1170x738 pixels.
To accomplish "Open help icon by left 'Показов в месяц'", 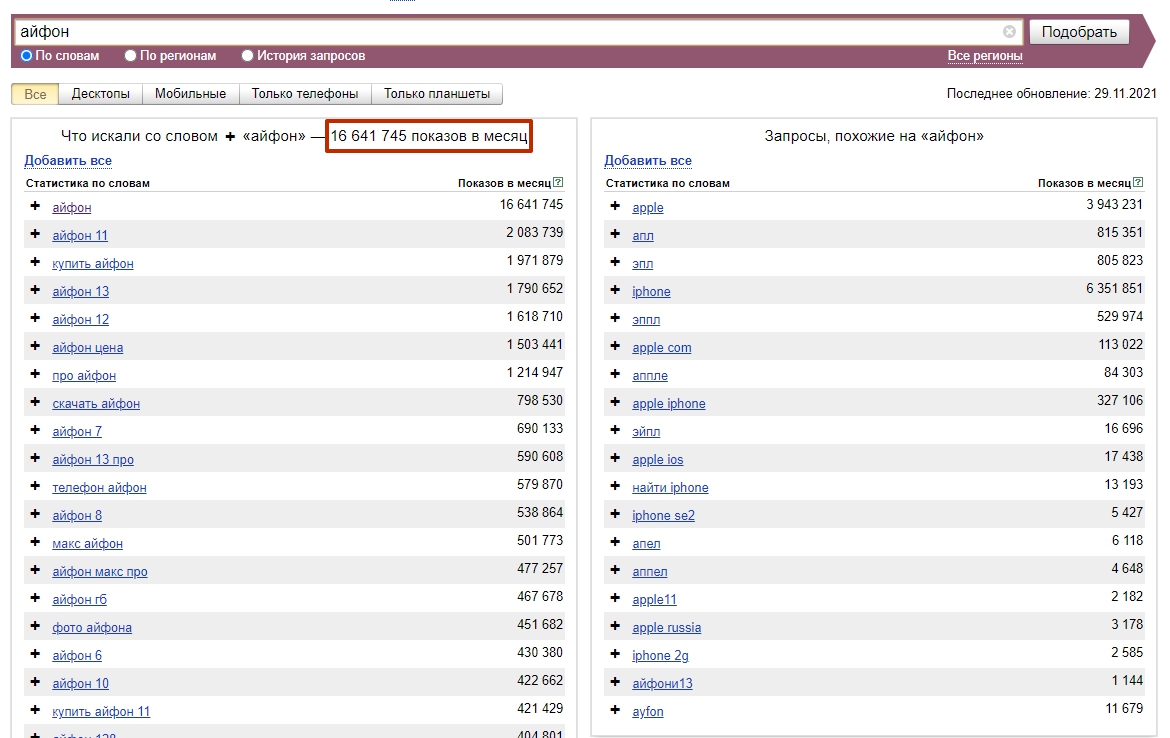I will click(558, 182).
